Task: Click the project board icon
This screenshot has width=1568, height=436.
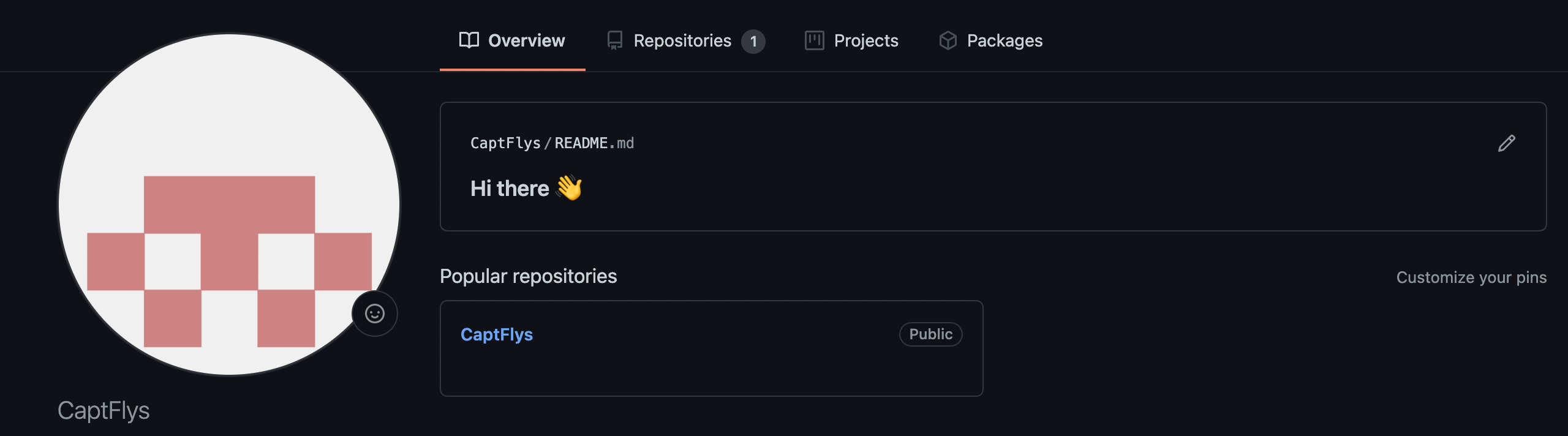Action: [814, 40]
